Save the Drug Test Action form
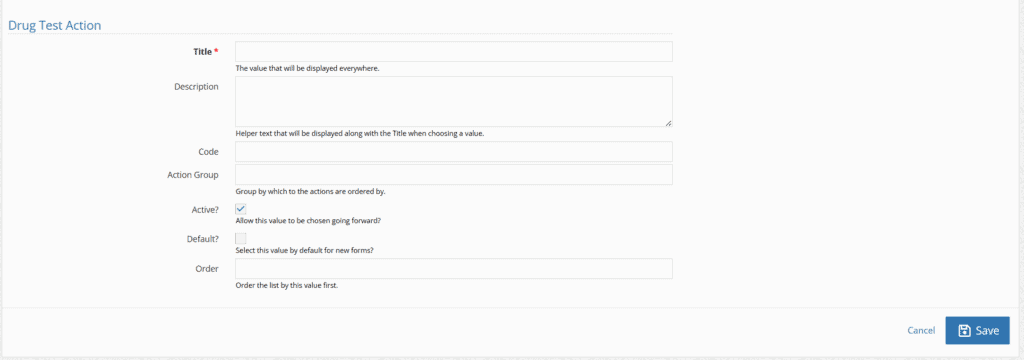The image size is (1024, 360). click(977, 331)
